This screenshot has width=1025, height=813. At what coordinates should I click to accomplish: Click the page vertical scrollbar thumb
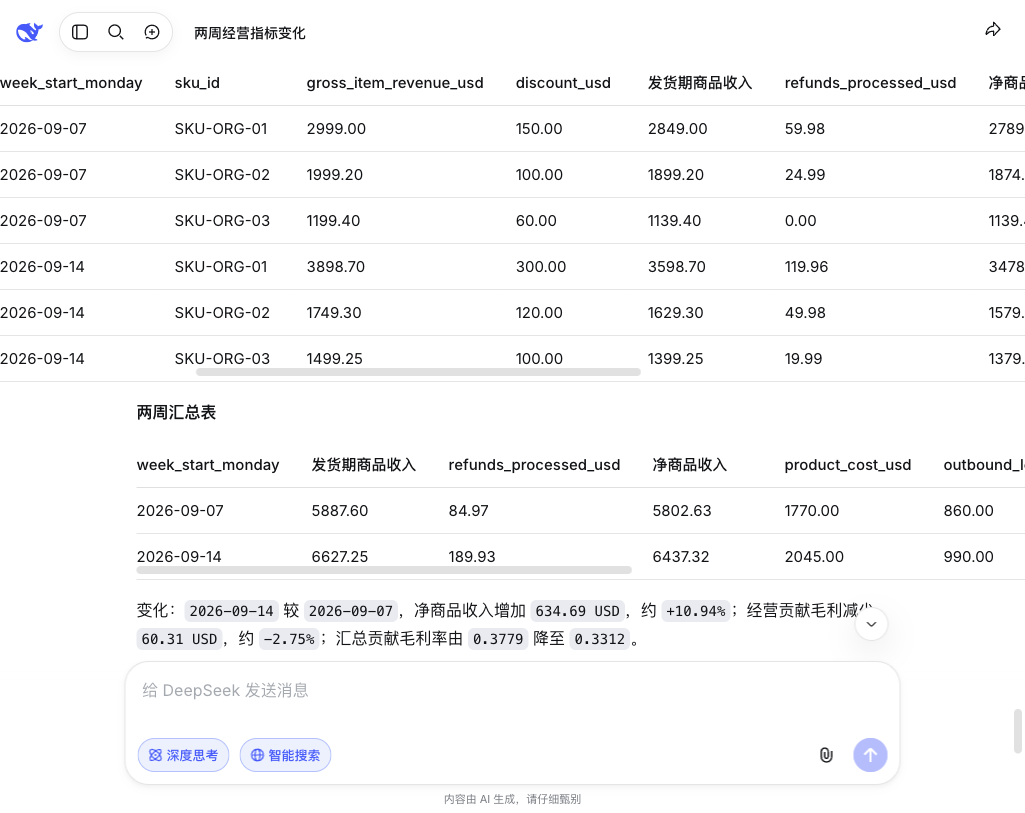pos(1018,731)
